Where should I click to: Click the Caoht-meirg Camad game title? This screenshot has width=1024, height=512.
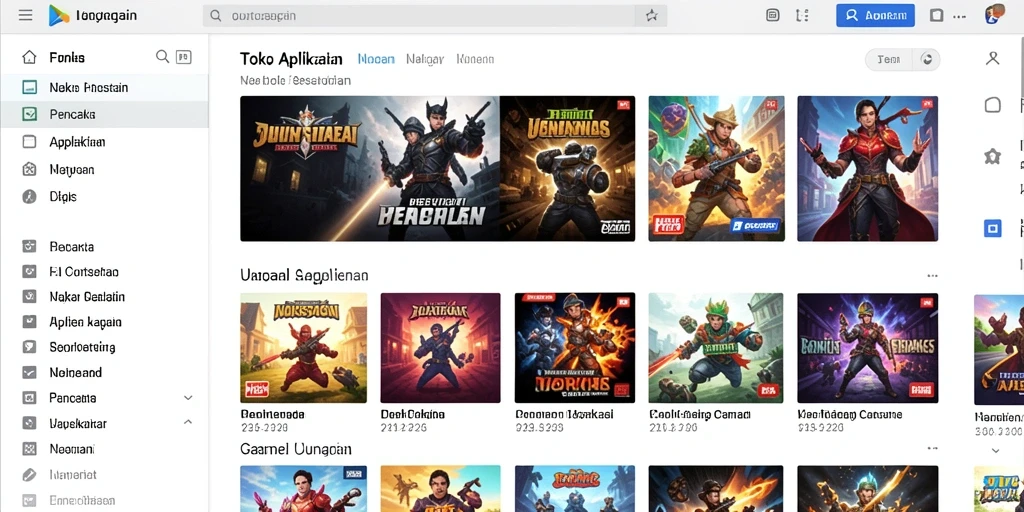(699, 414)
